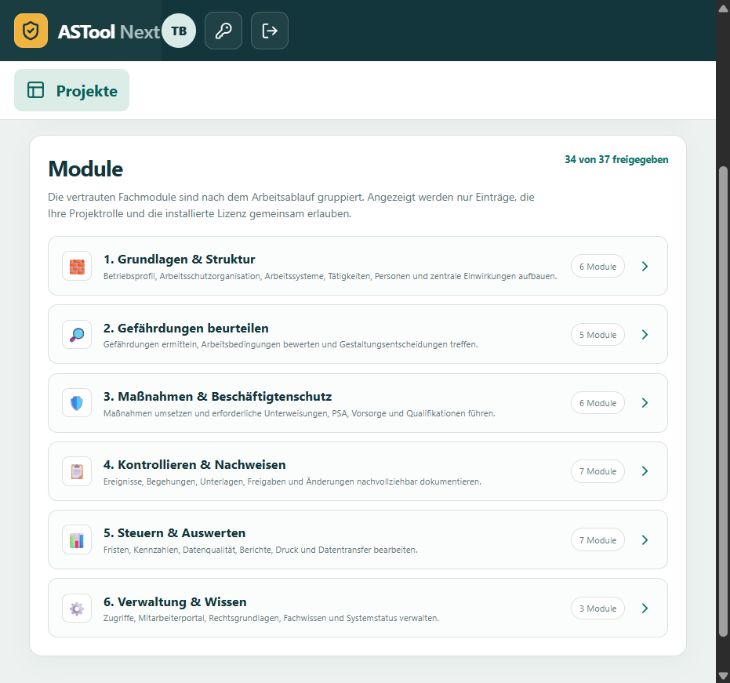The height and width of the screenshot is (683, 730).
Task: Expand Kontrollieren & Nachweisen chevron
Action: pos(645,471)
